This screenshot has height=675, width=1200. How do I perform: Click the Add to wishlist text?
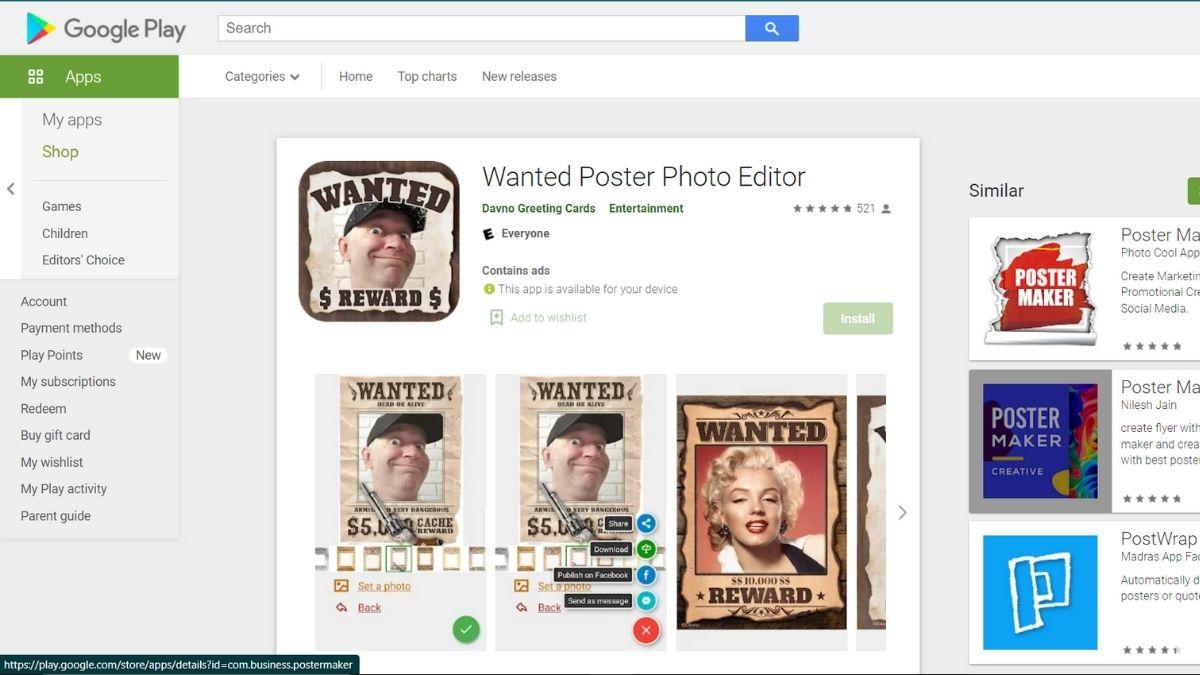pos(549,318)
